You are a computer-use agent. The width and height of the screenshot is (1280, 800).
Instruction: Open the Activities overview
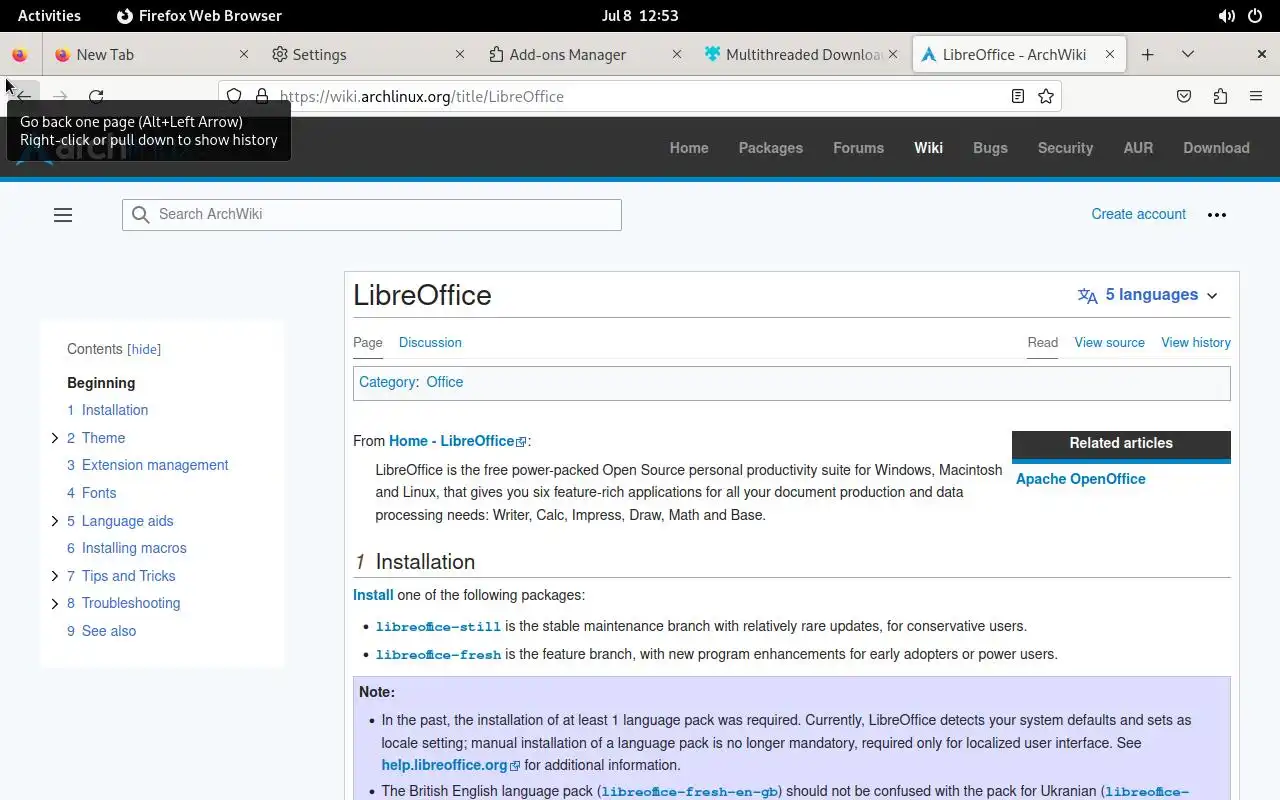click(x=49, y=16)
